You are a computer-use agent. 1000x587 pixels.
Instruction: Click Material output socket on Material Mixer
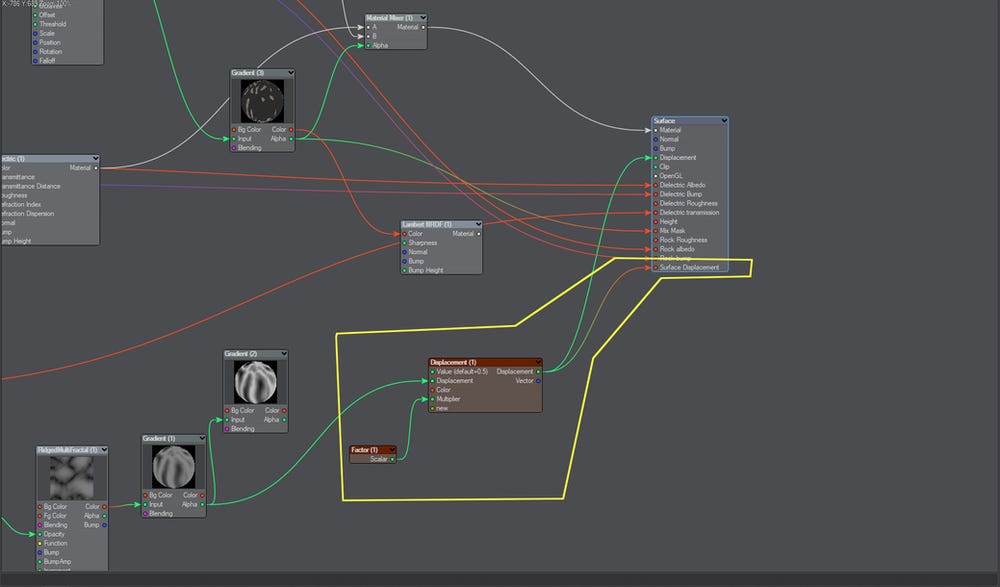(x=423, y=27)
